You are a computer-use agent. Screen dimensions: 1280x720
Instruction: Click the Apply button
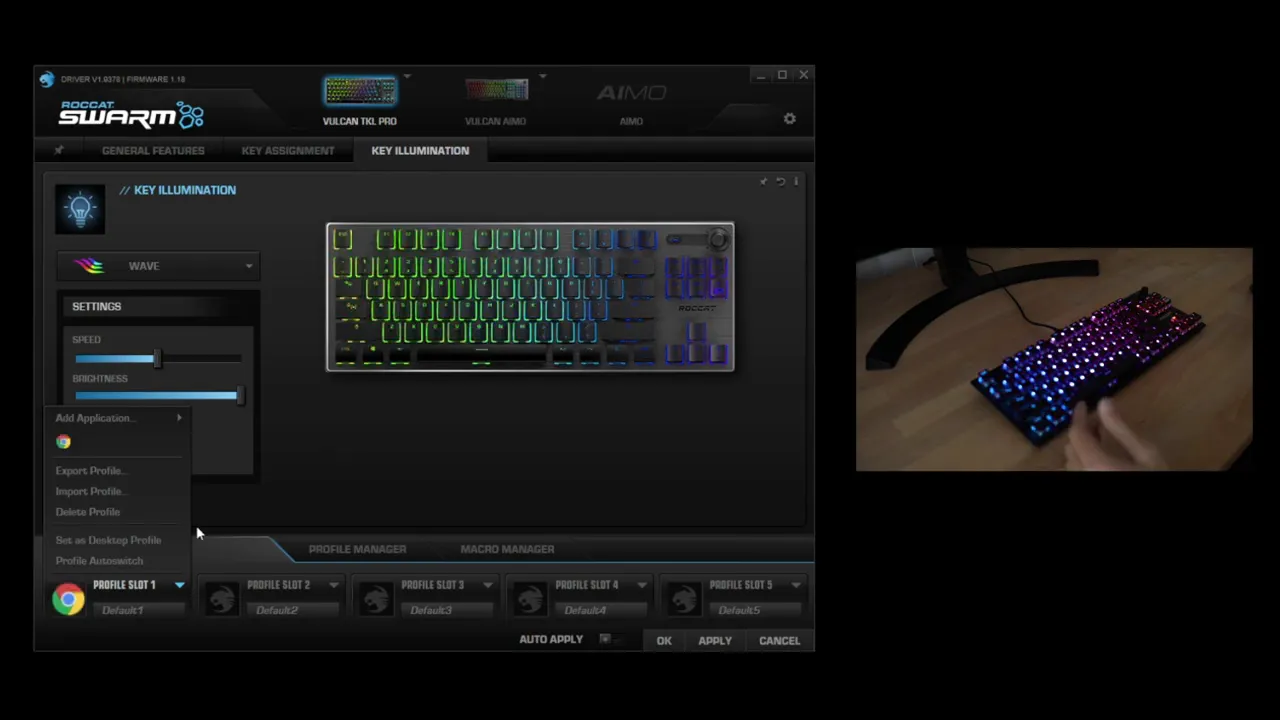(715, 641)
